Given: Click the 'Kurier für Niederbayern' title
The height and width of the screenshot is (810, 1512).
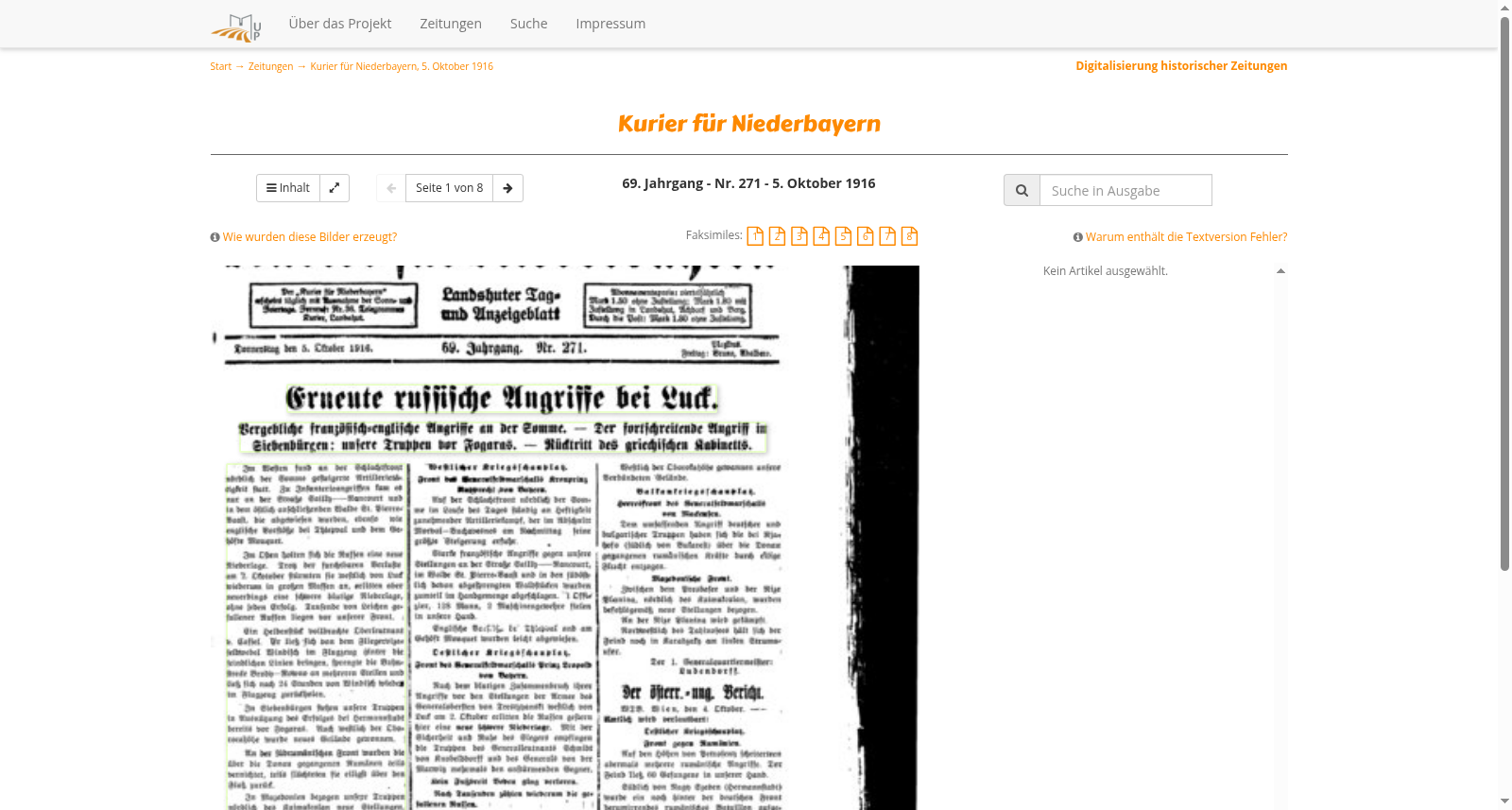Looking at the screenshot, I should [x=749, y=124].
